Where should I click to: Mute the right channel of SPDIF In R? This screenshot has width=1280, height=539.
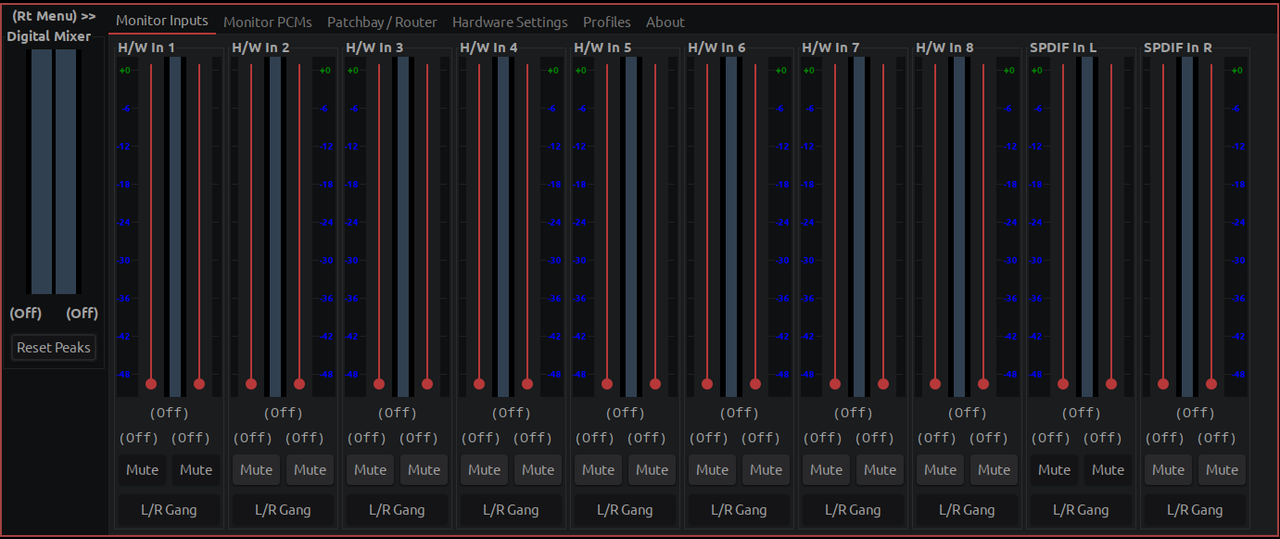coord(1222,470)
